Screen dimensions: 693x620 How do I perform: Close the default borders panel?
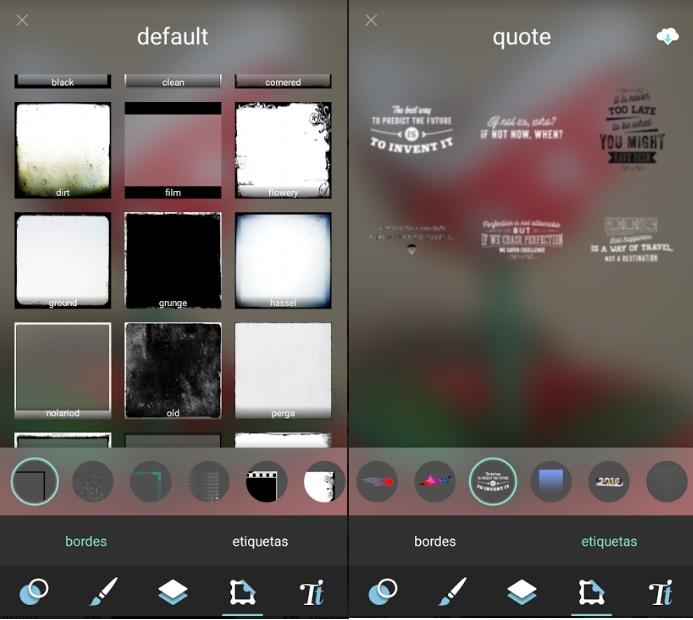[22, 20]
